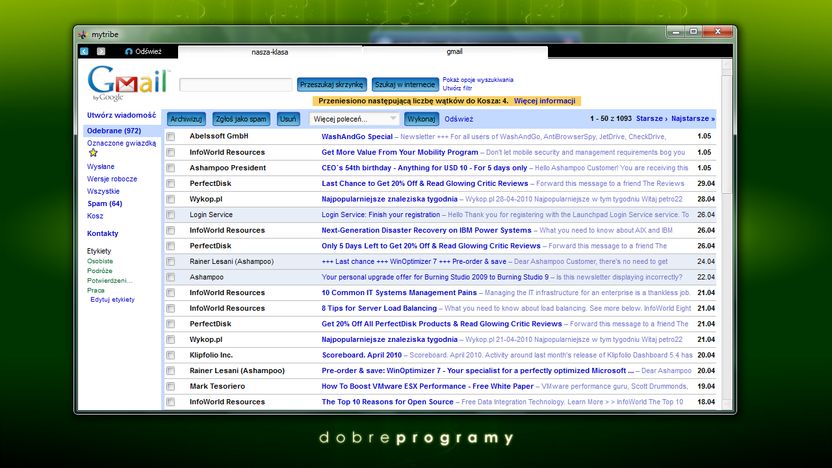Click the mytribe app icon in title bar
This screenshot has height=468, width=832.
82,34
